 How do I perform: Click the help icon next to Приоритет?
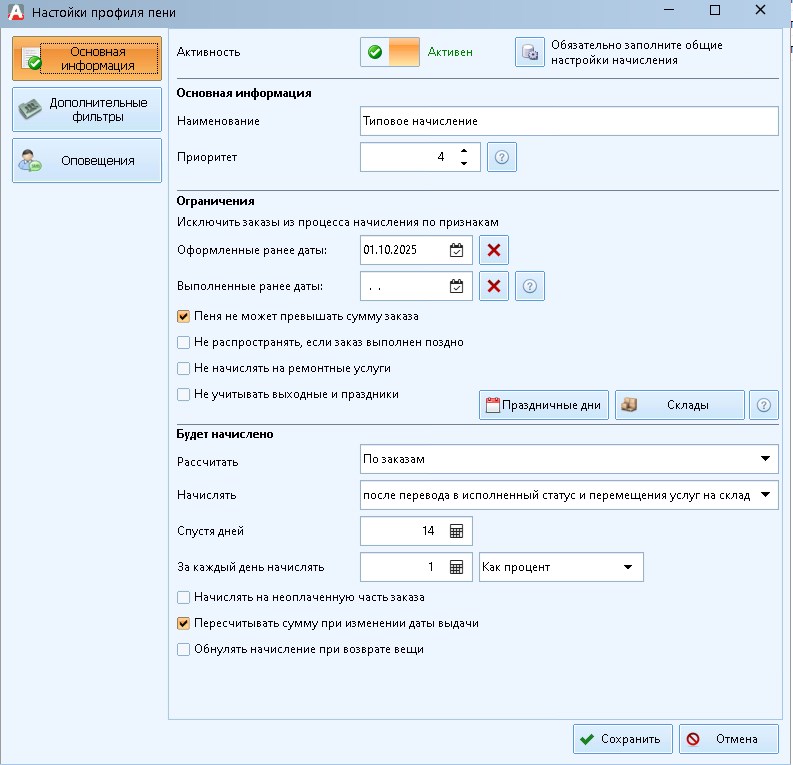point(502,157)
